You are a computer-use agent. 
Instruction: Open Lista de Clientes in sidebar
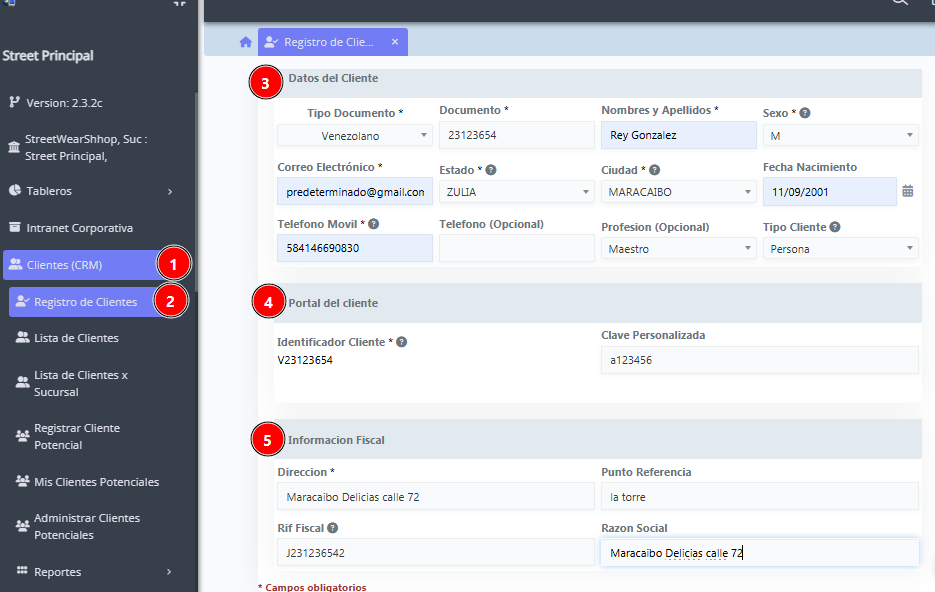[x=76, y=338]
